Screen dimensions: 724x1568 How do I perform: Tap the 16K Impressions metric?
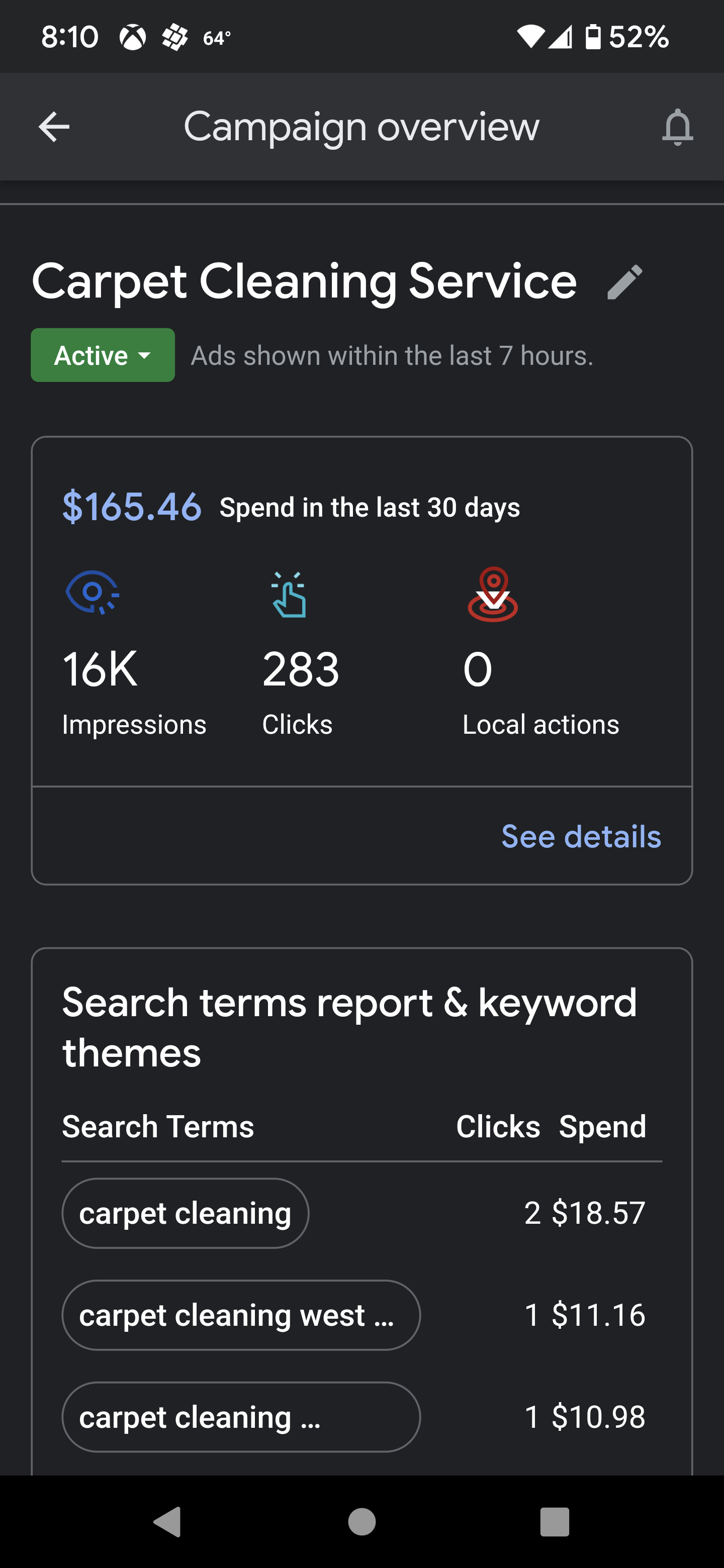(x=101, y=669)
